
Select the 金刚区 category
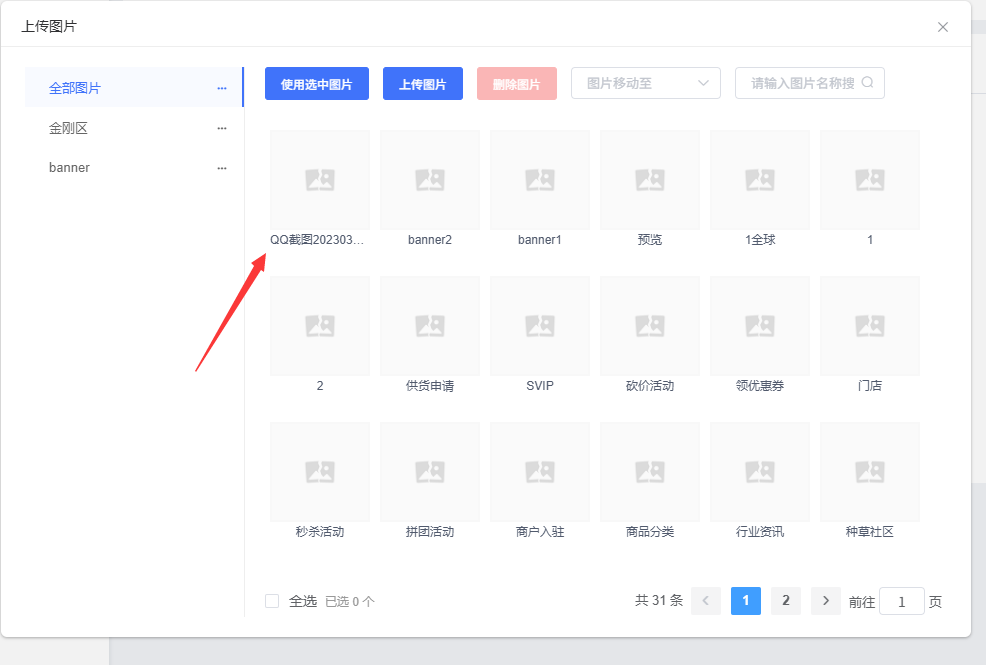point(68,128)
